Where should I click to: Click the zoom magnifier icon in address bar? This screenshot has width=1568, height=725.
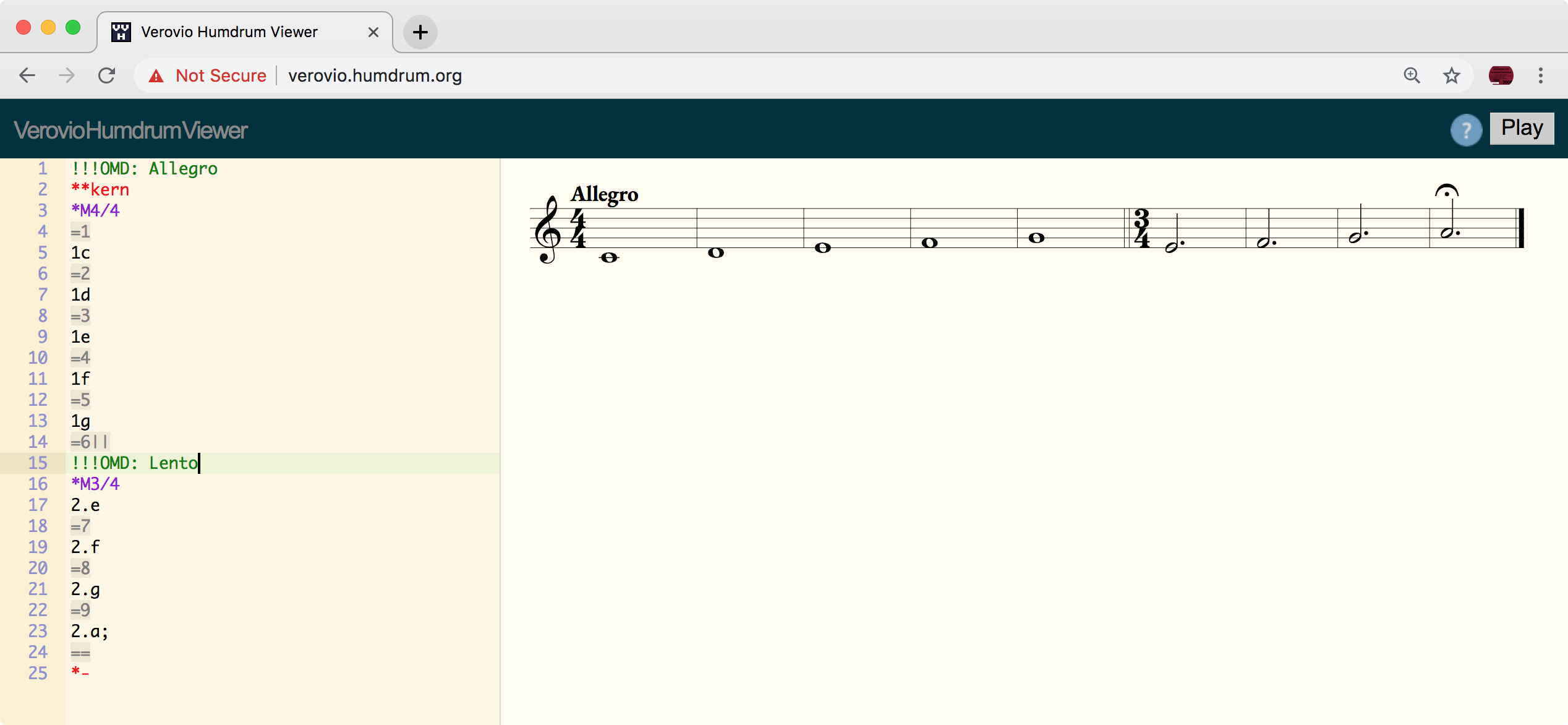(x=1412, y=75)
